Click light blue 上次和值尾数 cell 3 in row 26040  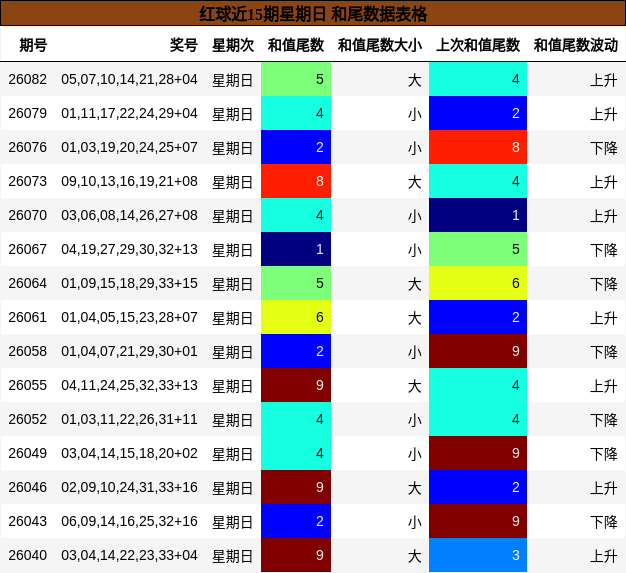click(x=478, y=555)
